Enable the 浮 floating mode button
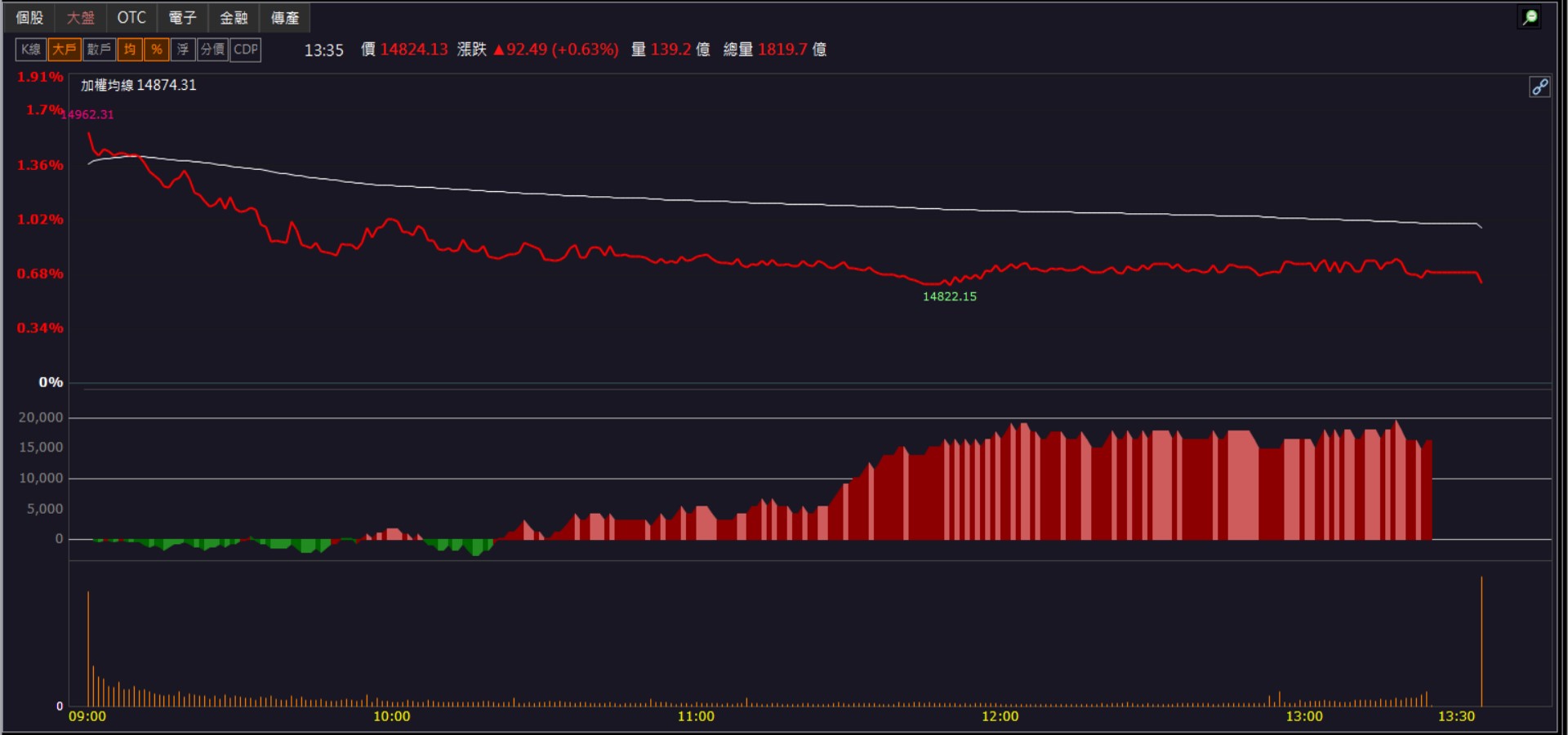Image resolution: width=1568 pixels, height=735 pixels. pyautogui.click(x=183, y=50)
